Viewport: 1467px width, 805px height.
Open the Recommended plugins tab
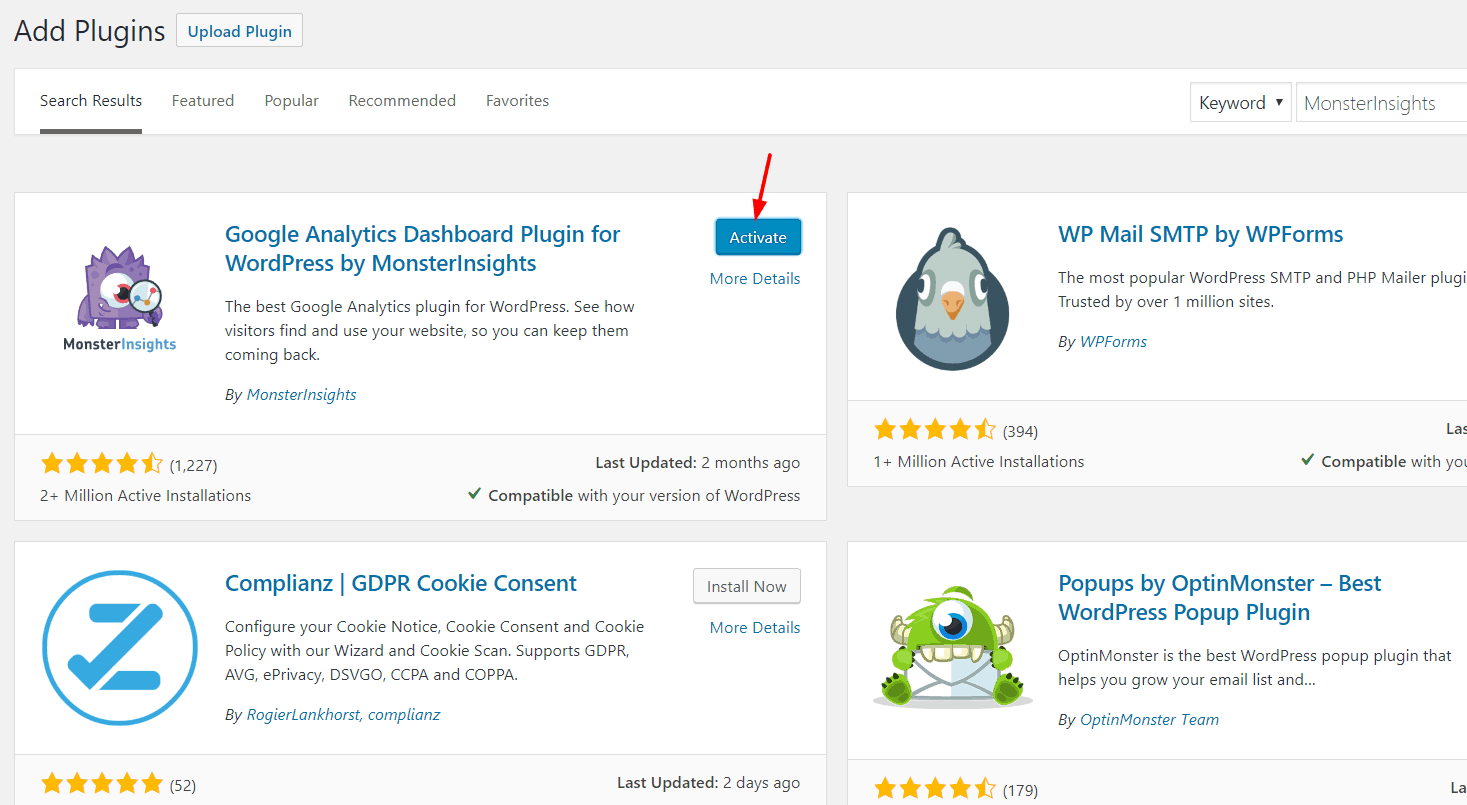pyautogui.click(x=402, y=101)
